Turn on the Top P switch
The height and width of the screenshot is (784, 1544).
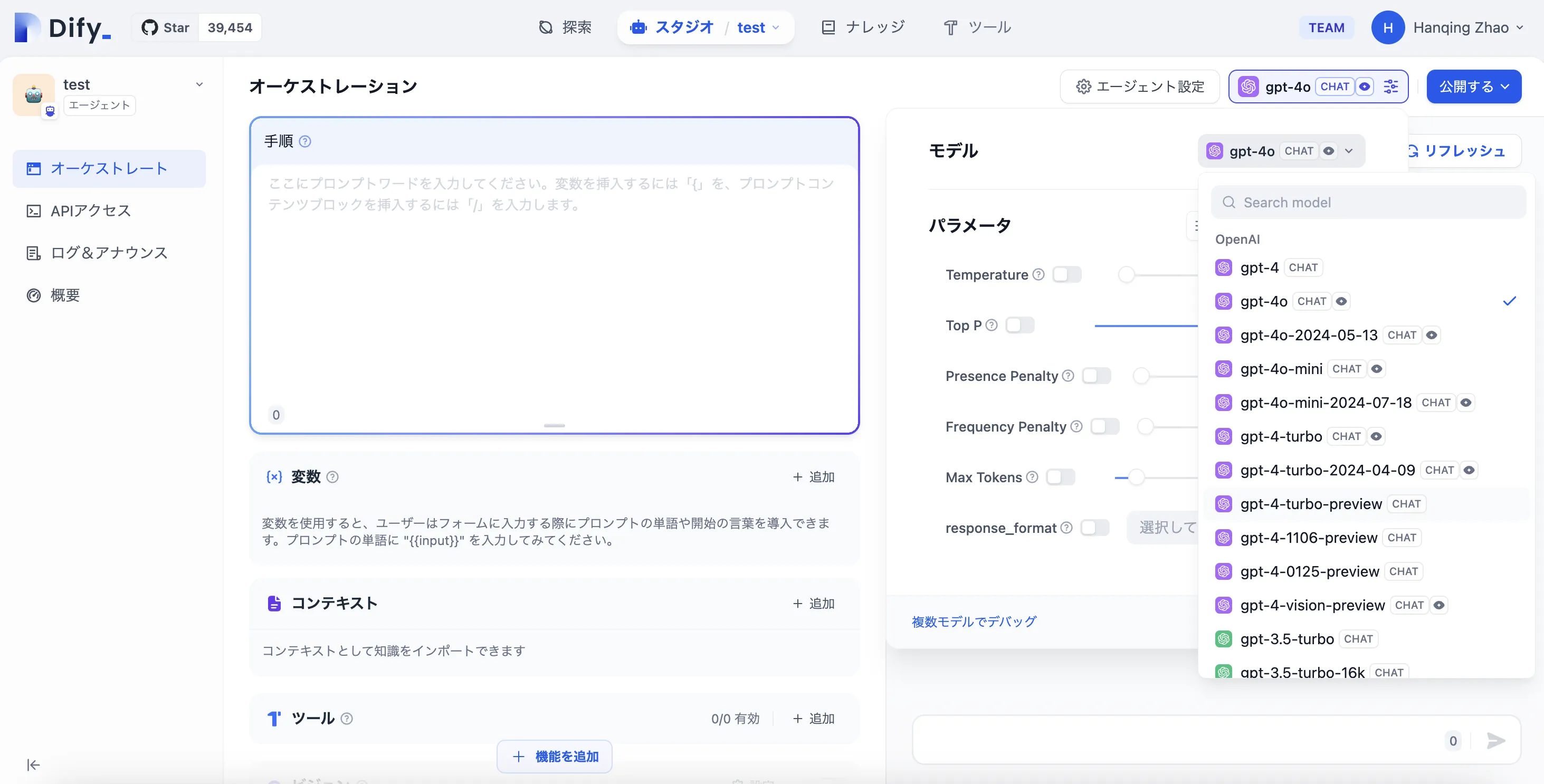[x=1019, y=326]
